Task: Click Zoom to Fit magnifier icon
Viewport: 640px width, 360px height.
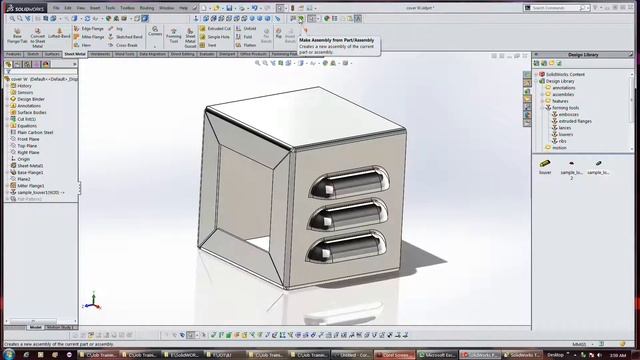Action: 12,18
